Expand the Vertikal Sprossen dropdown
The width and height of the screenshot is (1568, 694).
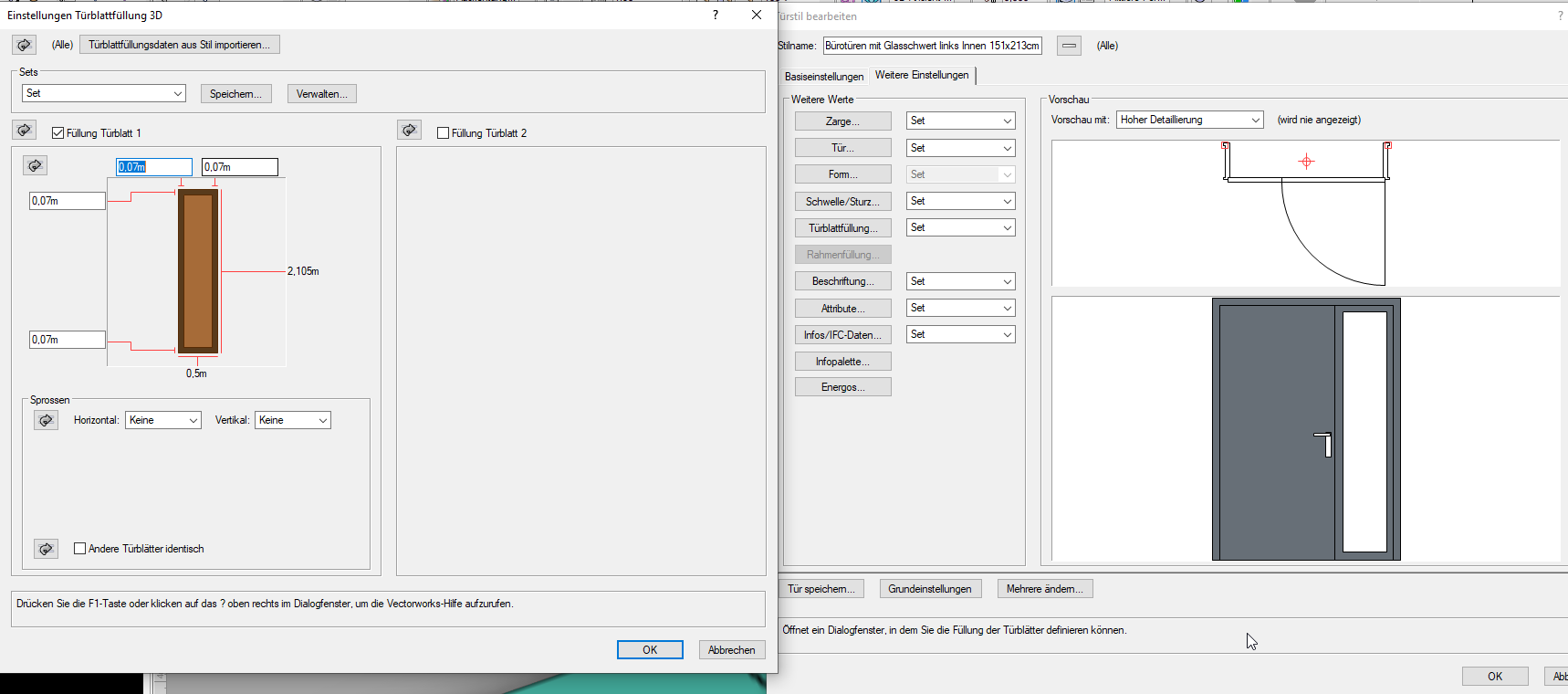tap(292, 420)
